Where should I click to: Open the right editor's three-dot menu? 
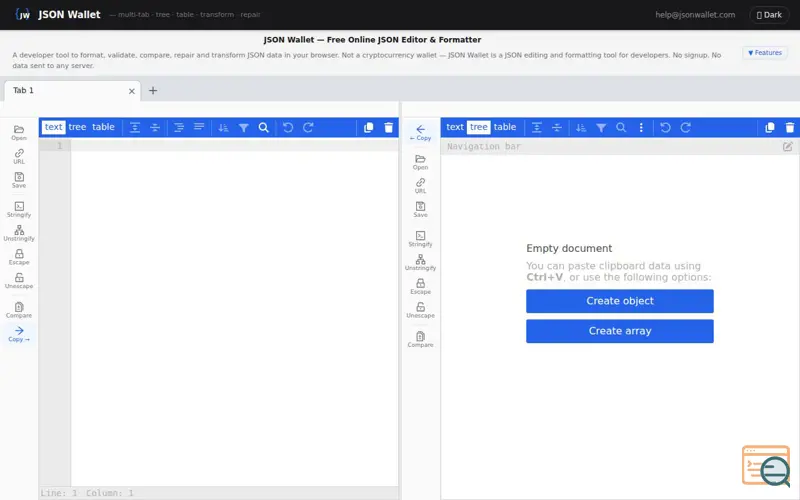point(641,128)
